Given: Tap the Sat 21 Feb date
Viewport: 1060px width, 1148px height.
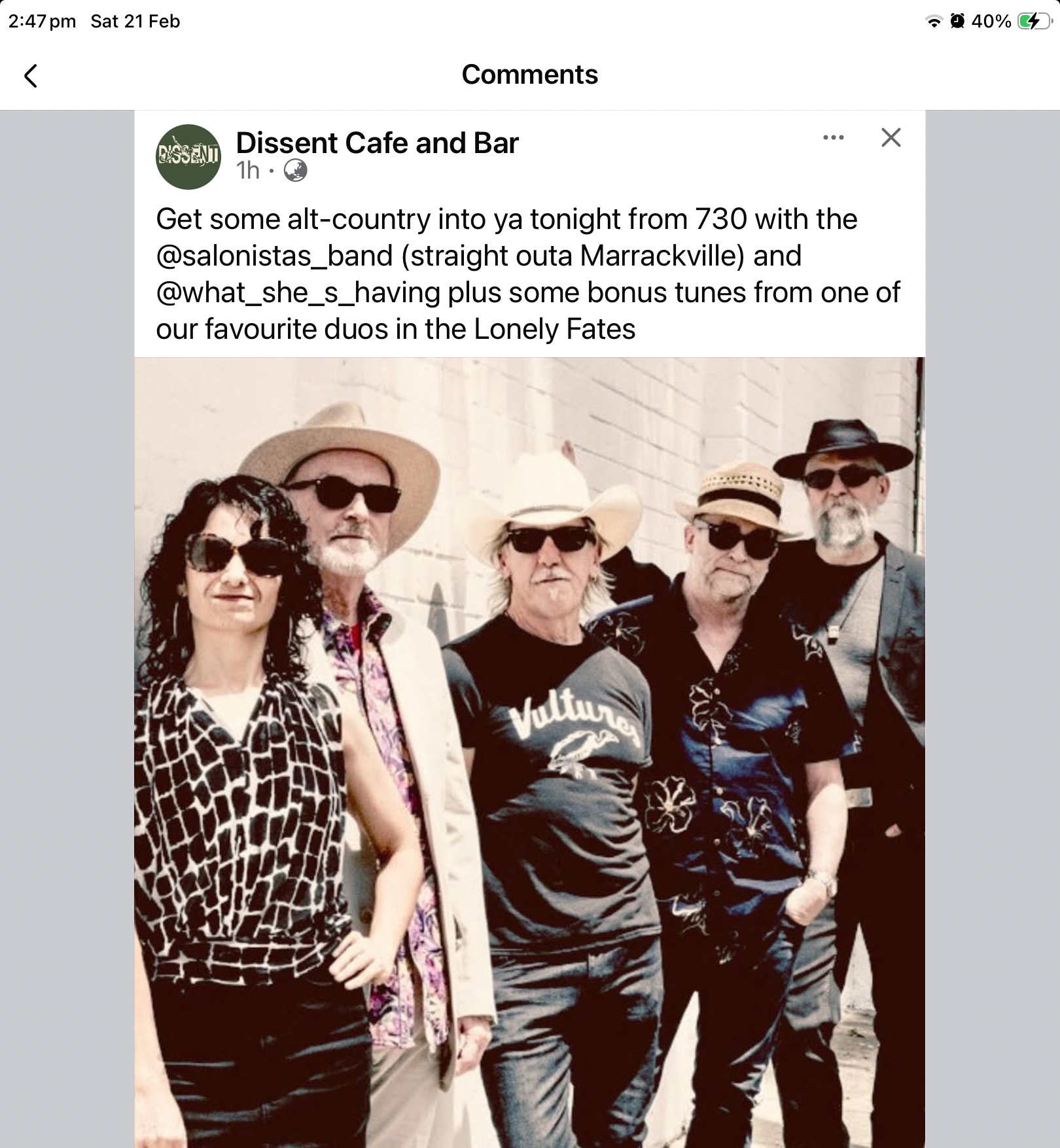Looking at the screenshot, I should [x=135, y=22].
